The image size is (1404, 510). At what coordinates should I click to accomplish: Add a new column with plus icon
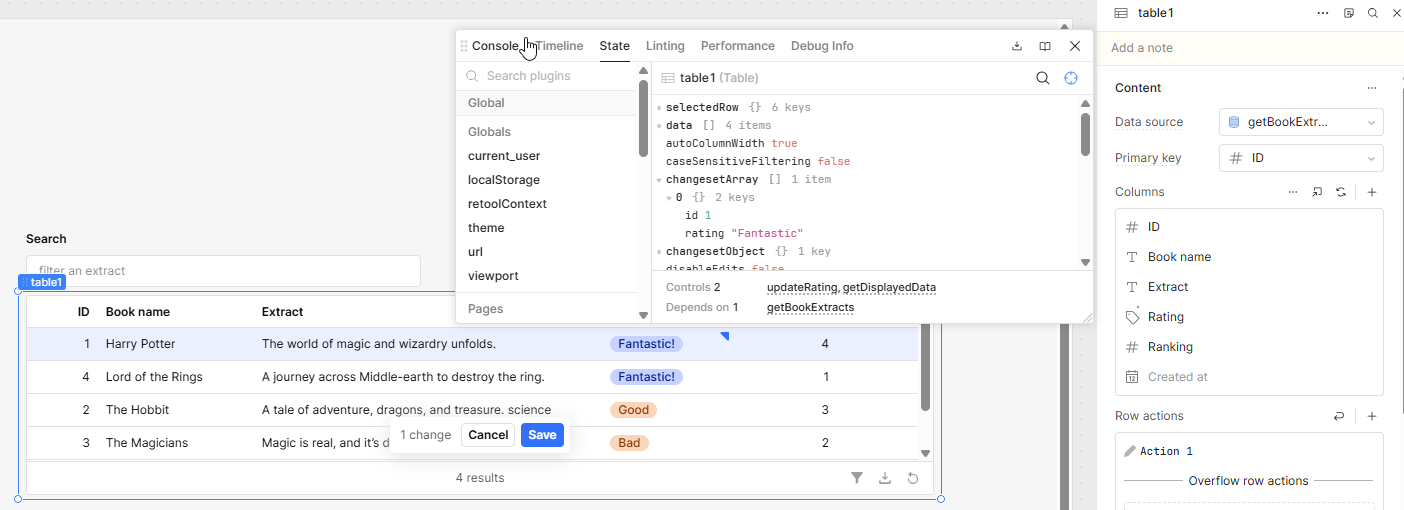pyautogui.click(x=1372, y=192)
